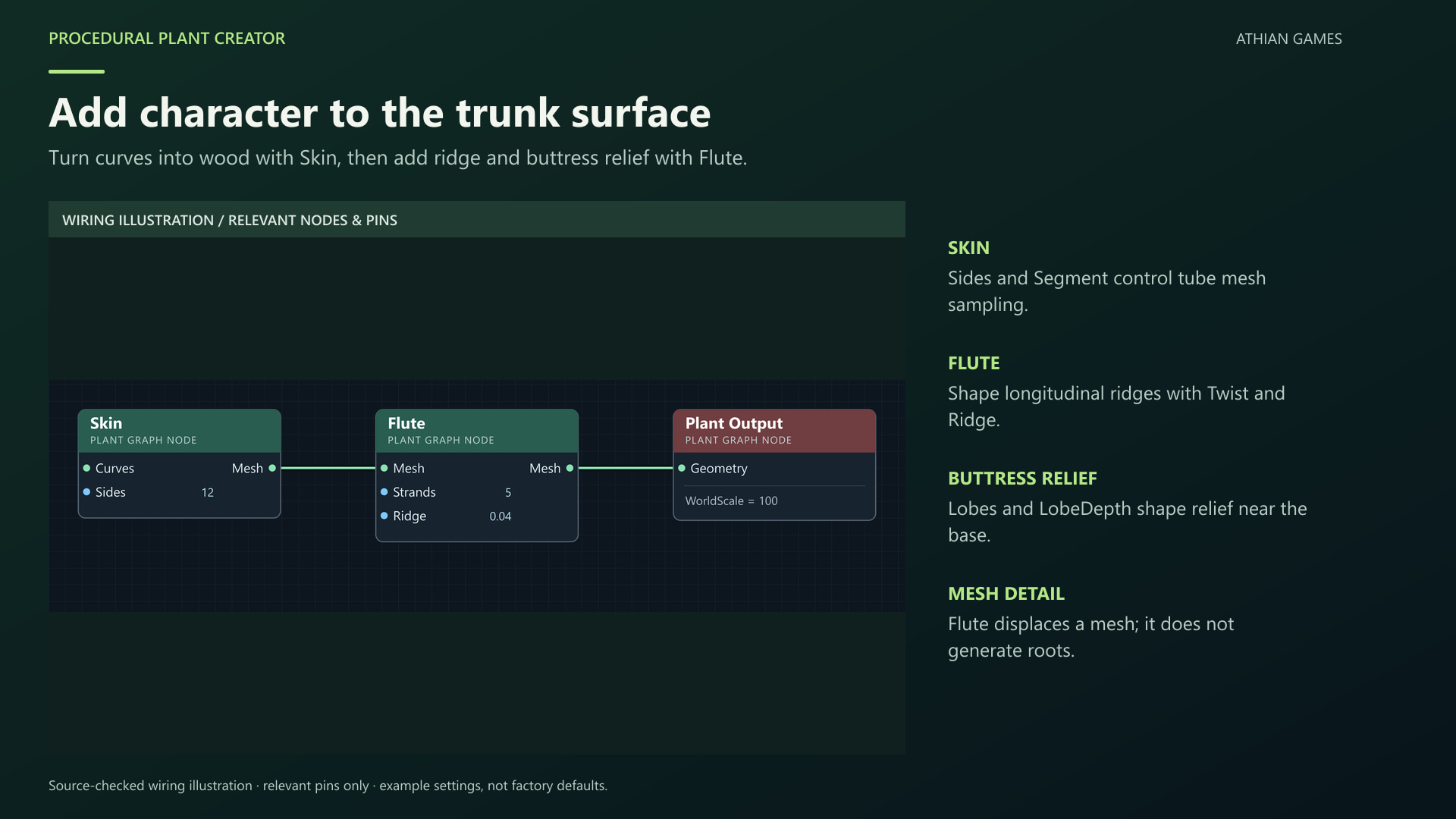
Task: Click the slide title Add character to the trunk surface
Action: click(380, 113)
